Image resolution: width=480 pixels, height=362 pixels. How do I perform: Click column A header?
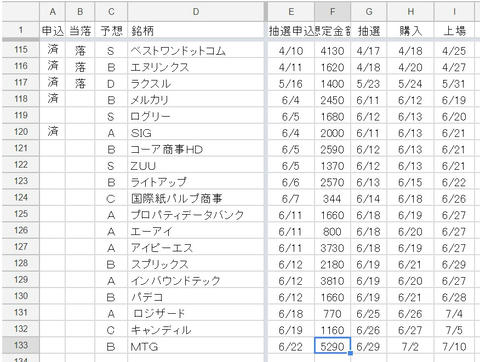coord(53,12)
